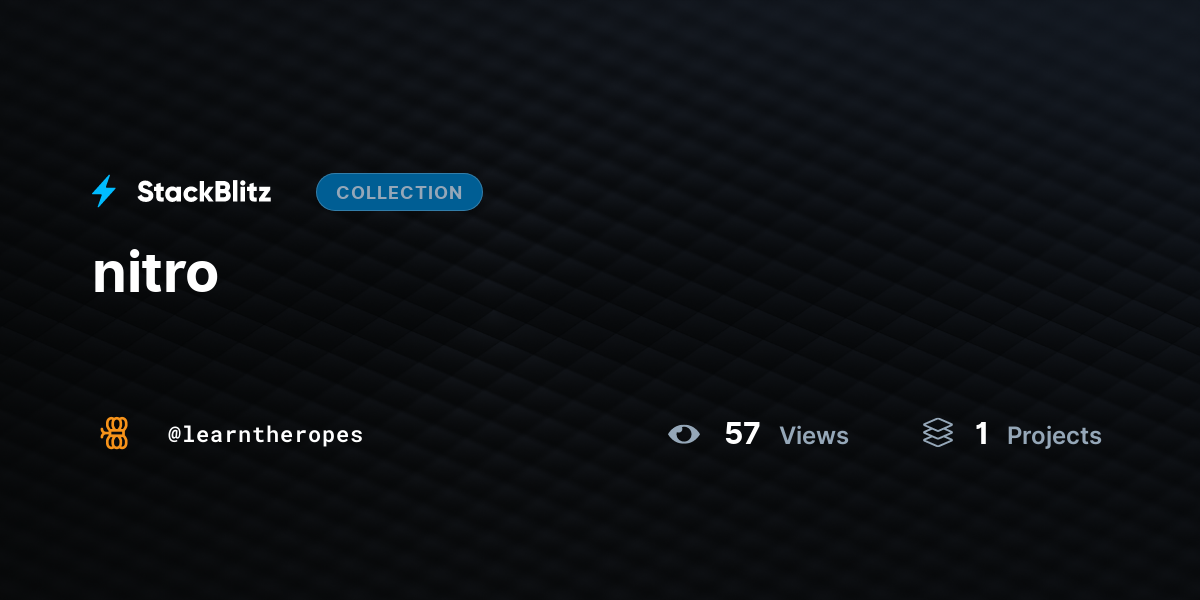Open the nitro collection title
This screenshot has width=1200, height=600.
pos(155,273)
